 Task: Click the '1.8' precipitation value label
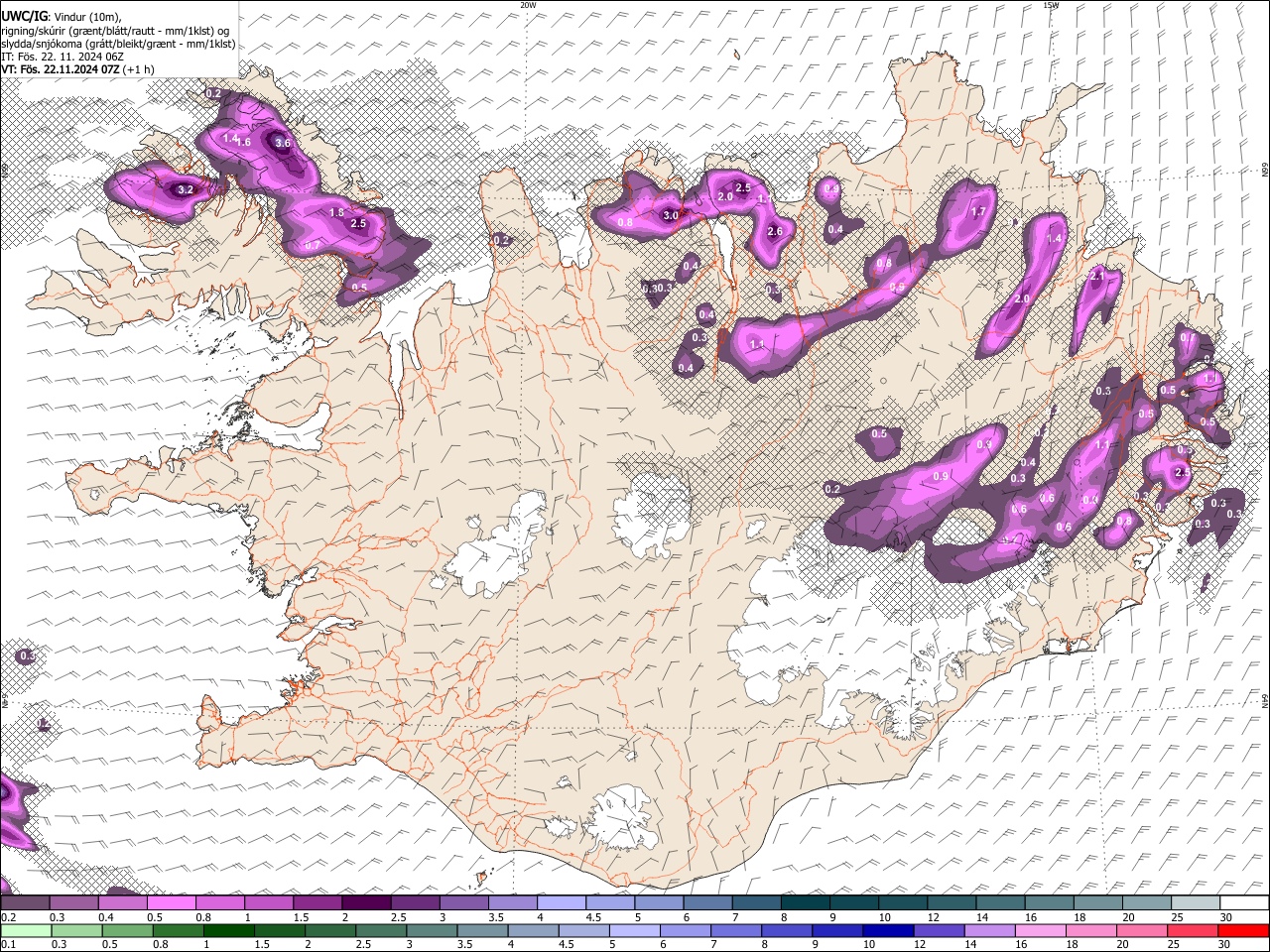tap(336, 212)
